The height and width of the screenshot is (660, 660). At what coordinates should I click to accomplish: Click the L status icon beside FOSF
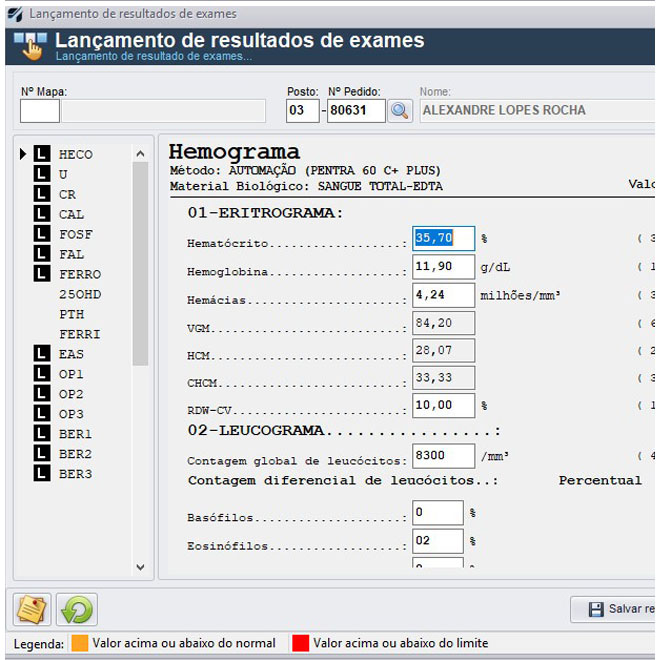coord(42,234)
